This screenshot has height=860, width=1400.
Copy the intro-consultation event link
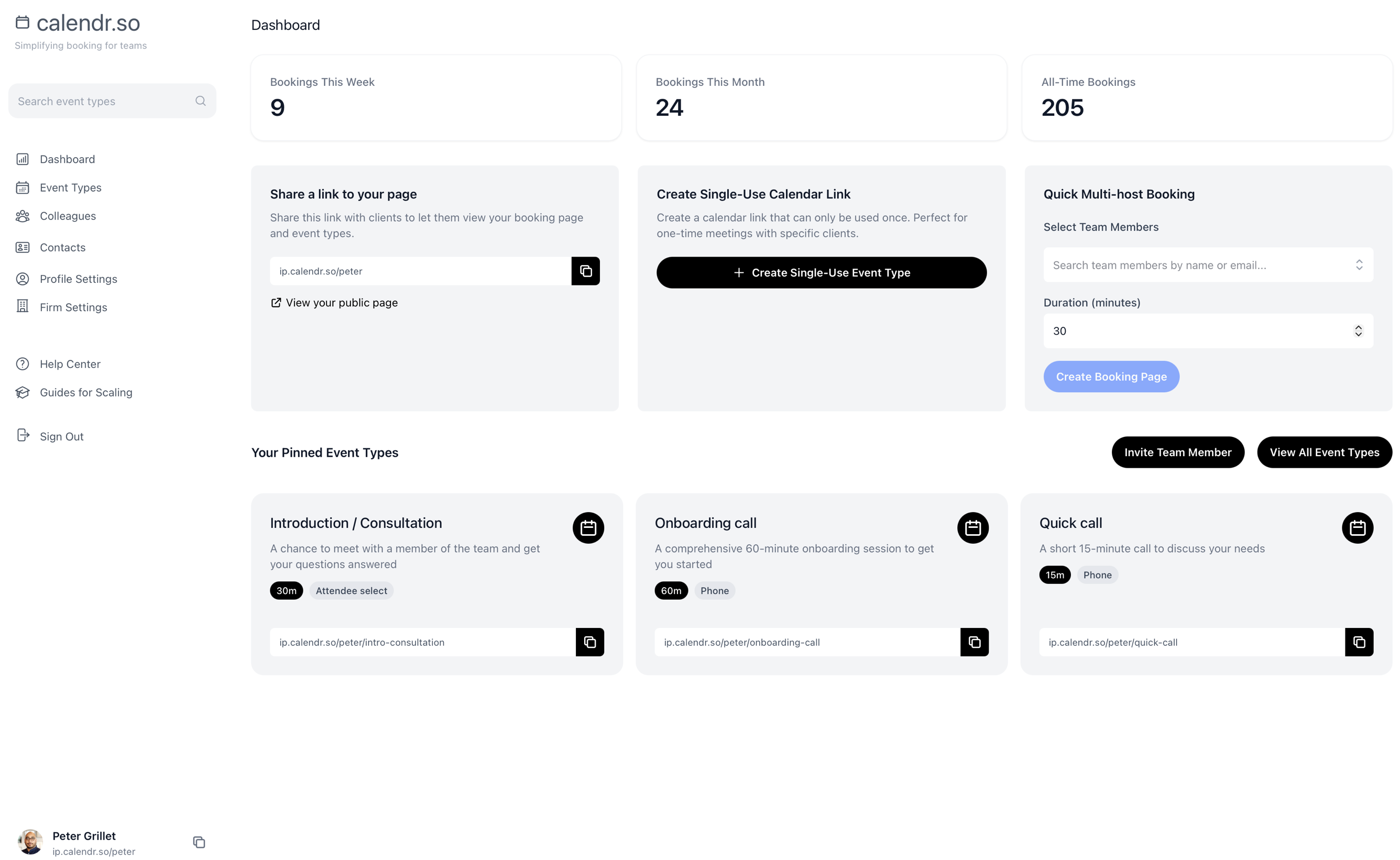click(x=589, y=642)
